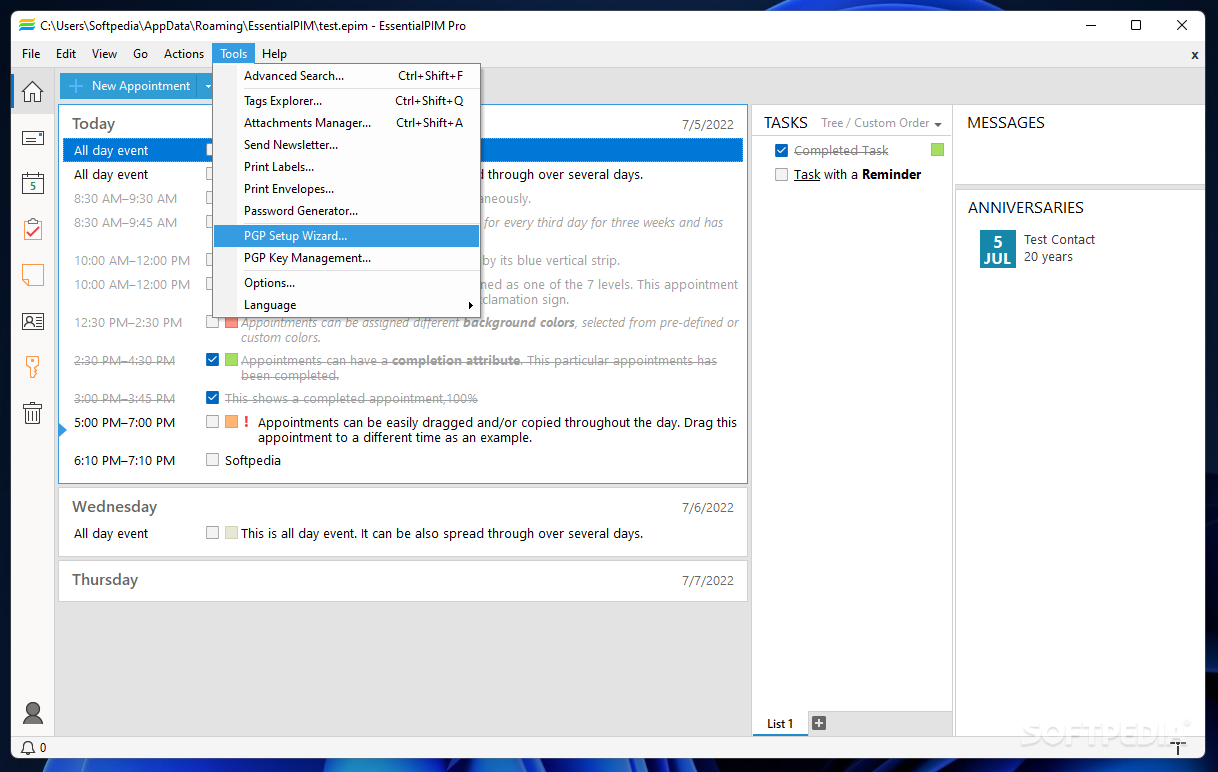The image size is (1218, 772).
Task: Click the EssentialPIM app icon in title bar
Action: 27,25
